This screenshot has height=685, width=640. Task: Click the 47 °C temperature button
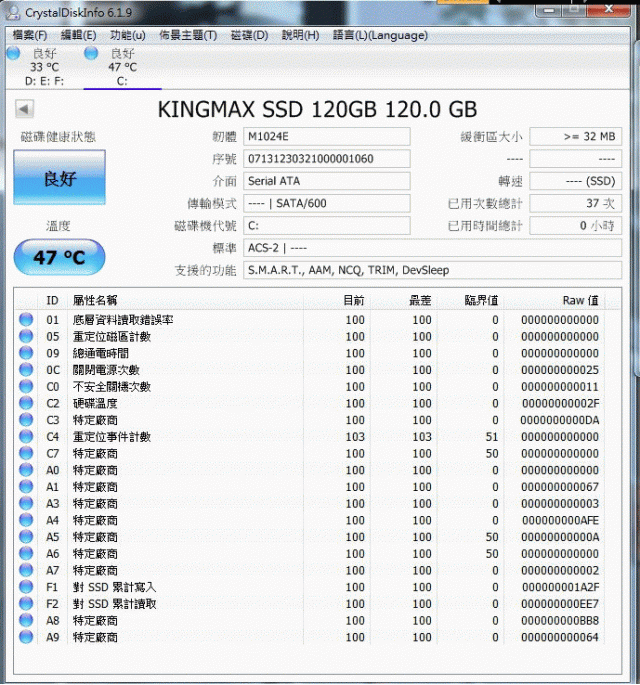click(x=59, y=257)
